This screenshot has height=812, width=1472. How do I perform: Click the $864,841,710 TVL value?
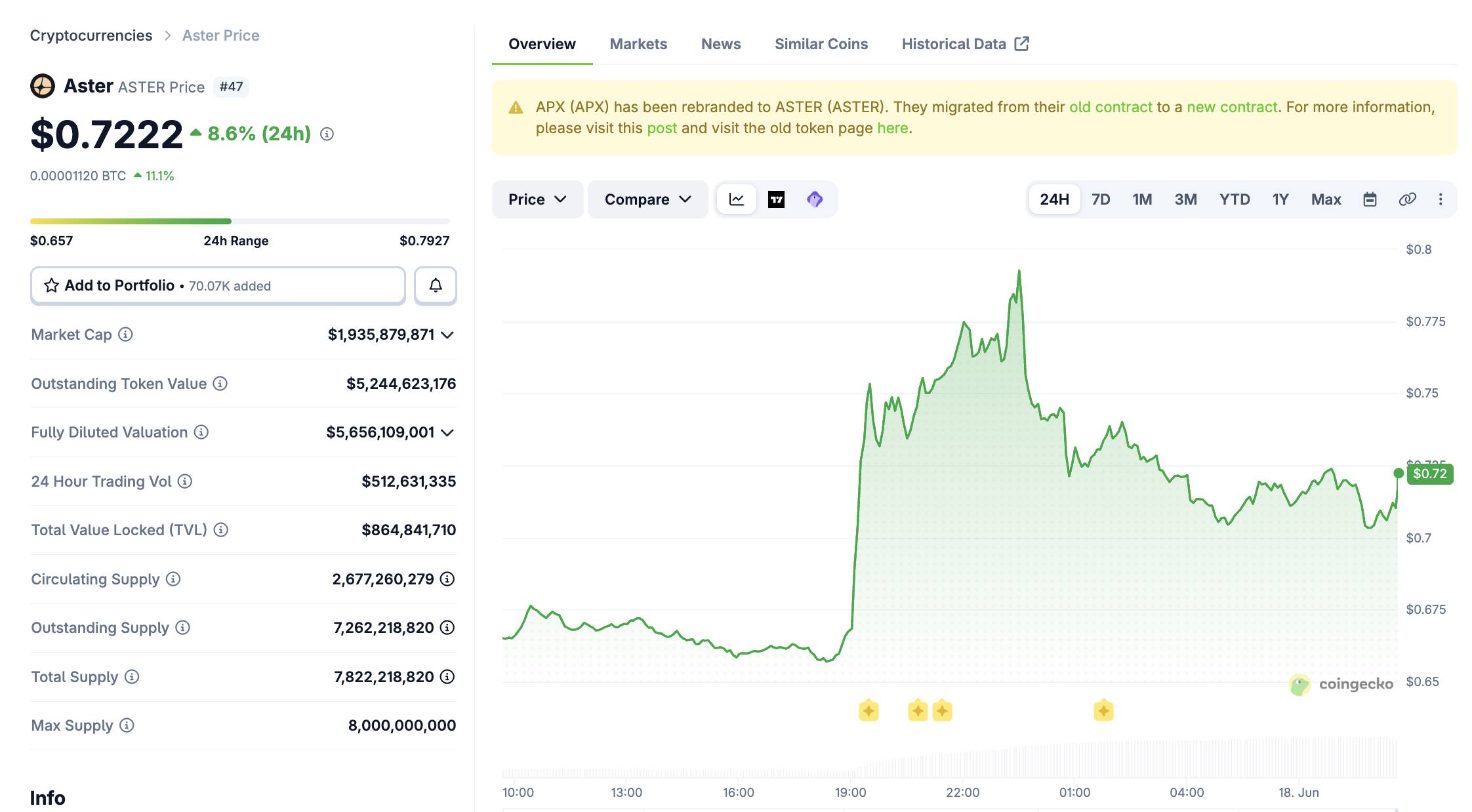click(409, 530)
